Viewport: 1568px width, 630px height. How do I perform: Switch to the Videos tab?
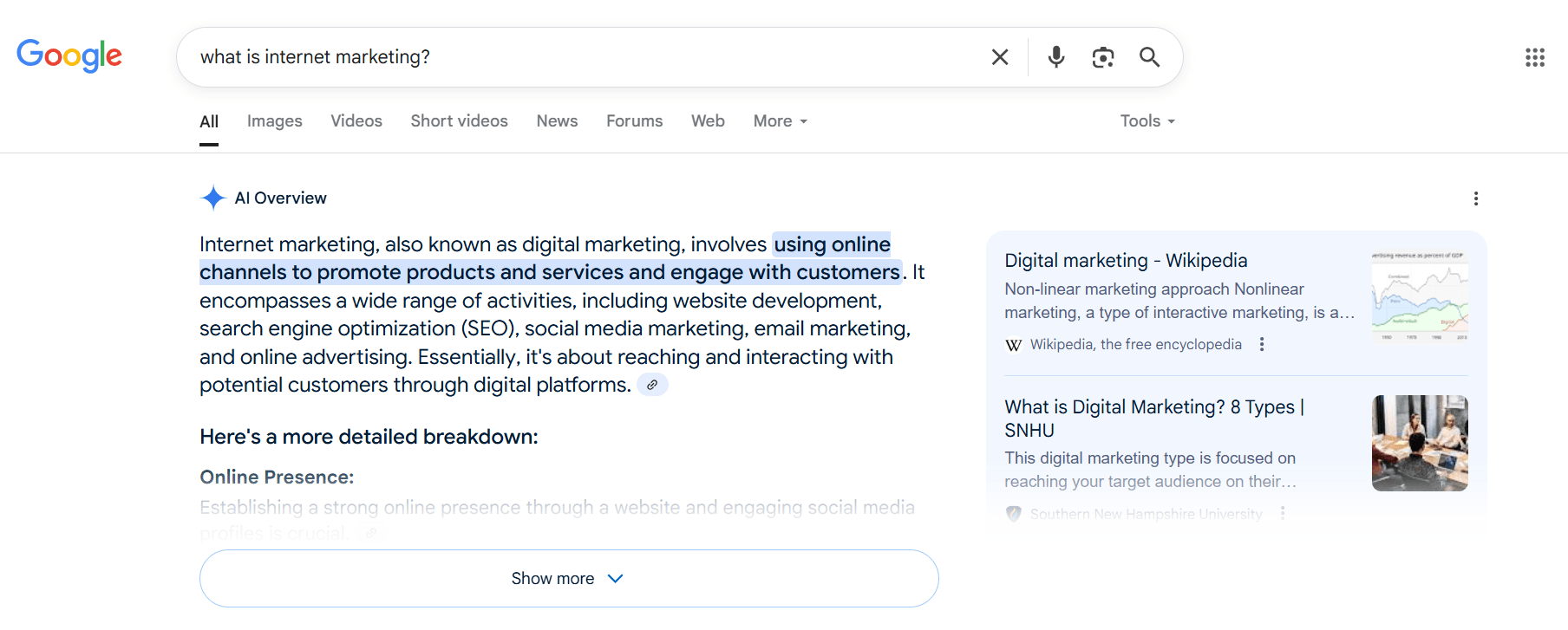click(x=356, y=121)
